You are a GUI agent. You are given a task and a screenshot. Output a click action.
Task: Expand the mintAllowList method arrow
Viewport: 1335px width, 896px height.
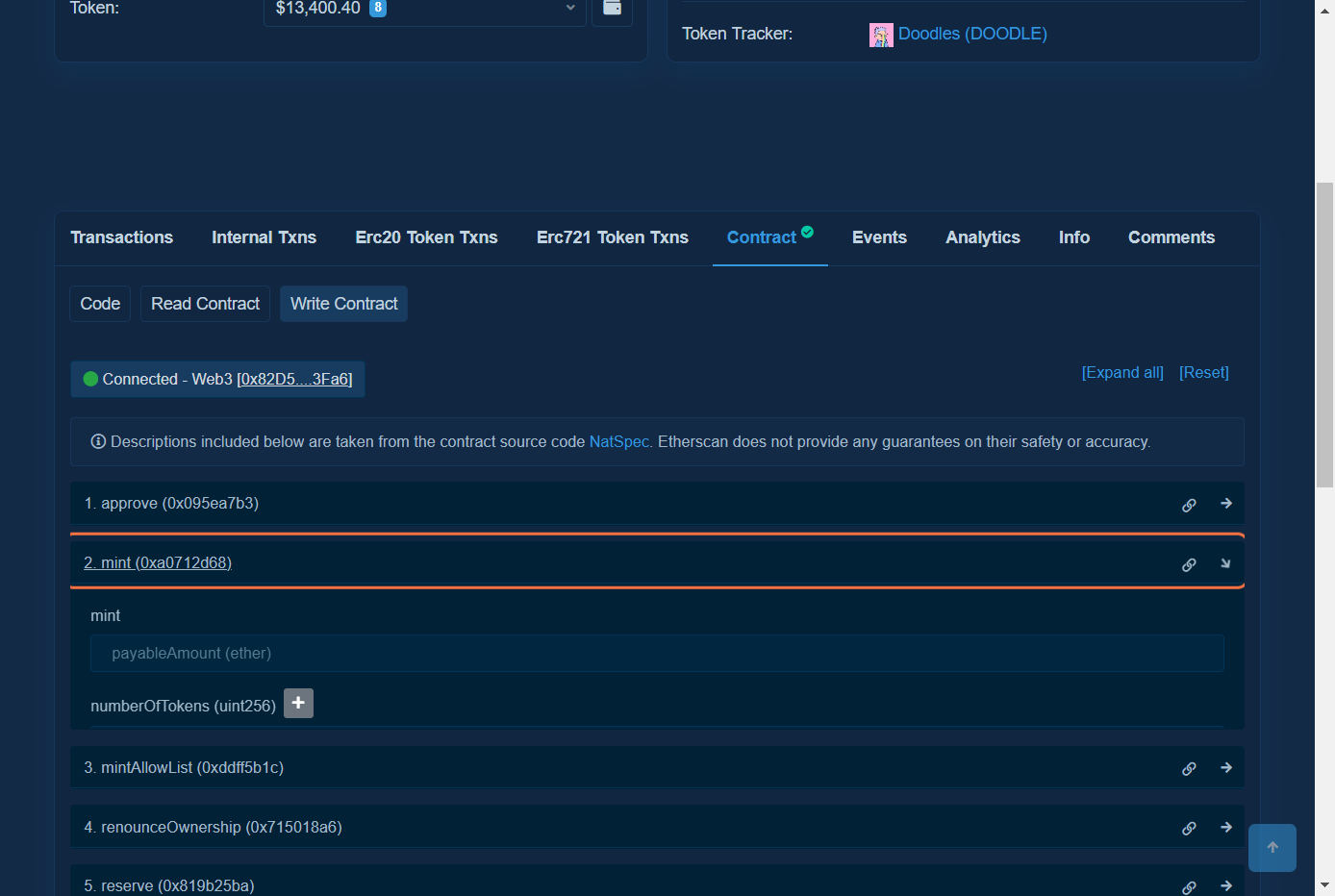click(1226, 767)
